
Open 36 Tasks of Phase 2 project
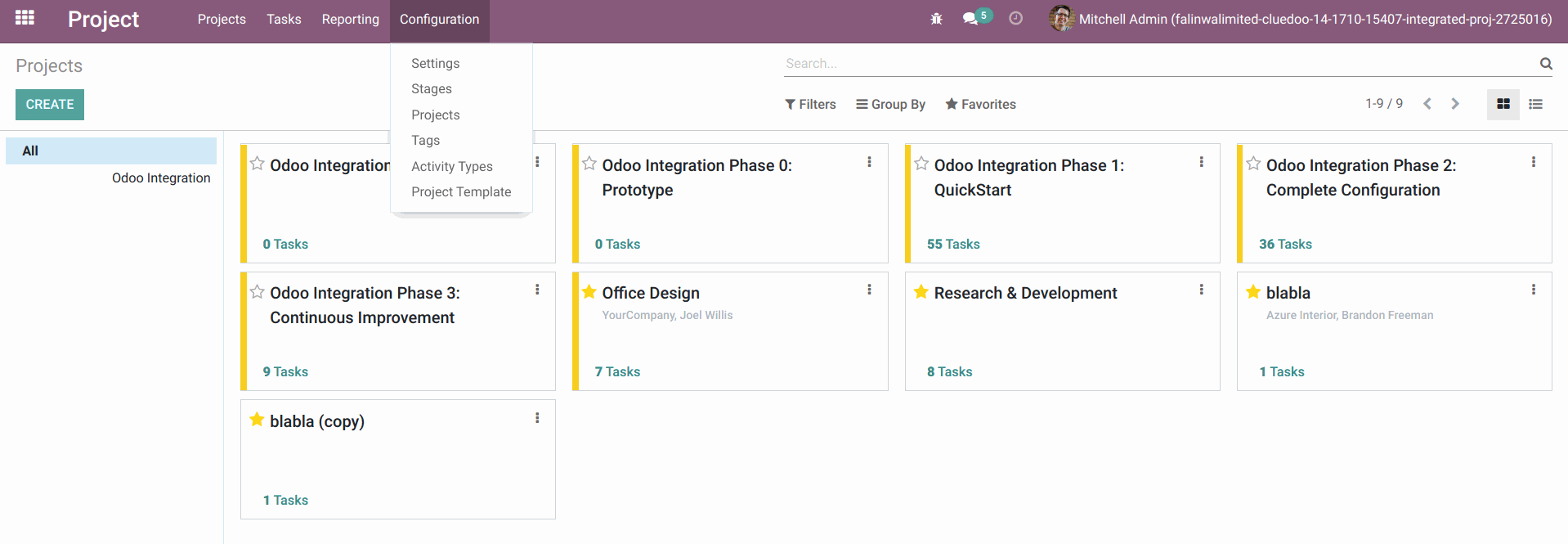(1285, 244)
